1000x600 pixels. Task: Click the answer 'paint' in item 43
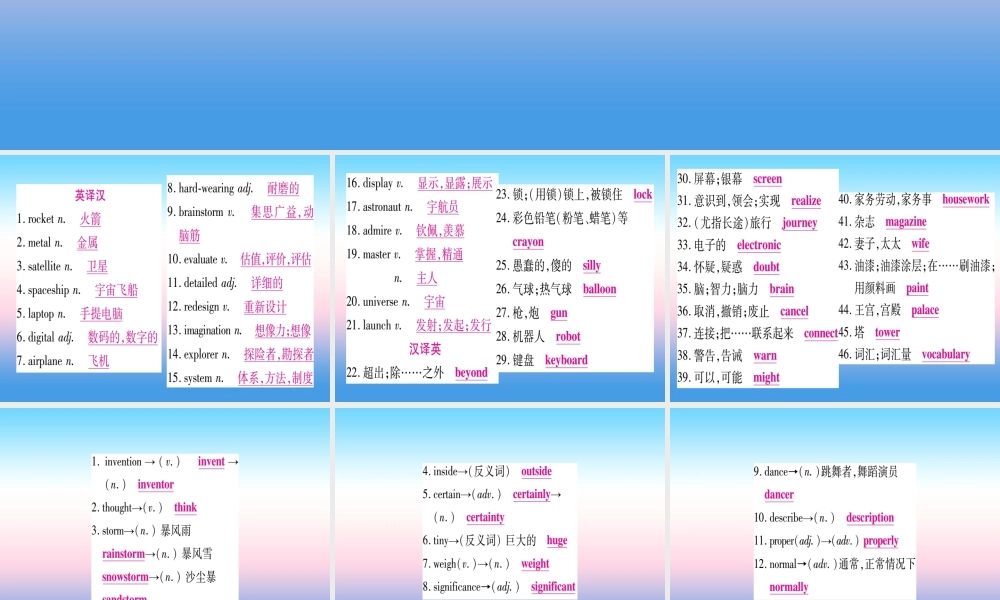(917, 288)
